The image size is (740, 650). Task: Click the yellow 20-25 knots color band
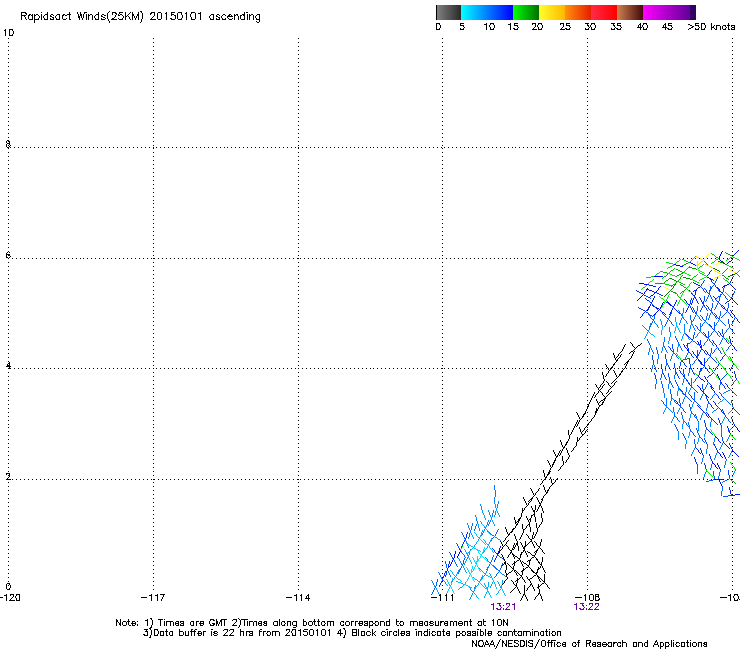(x=552, y=12)
